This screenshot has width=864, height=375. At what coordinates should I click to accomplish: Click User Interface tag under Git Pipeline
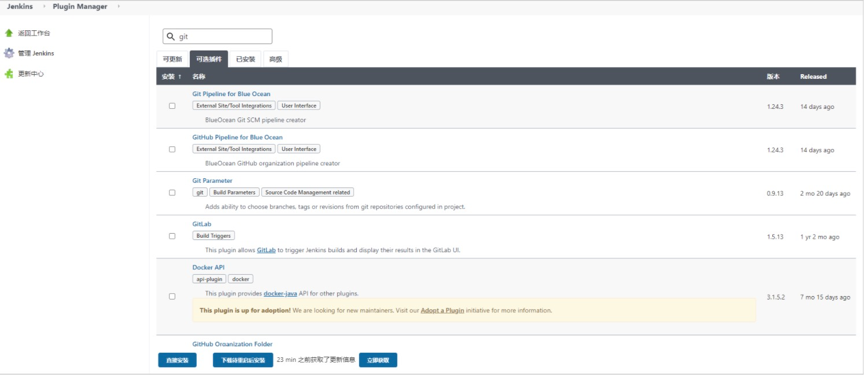[299, 105]
